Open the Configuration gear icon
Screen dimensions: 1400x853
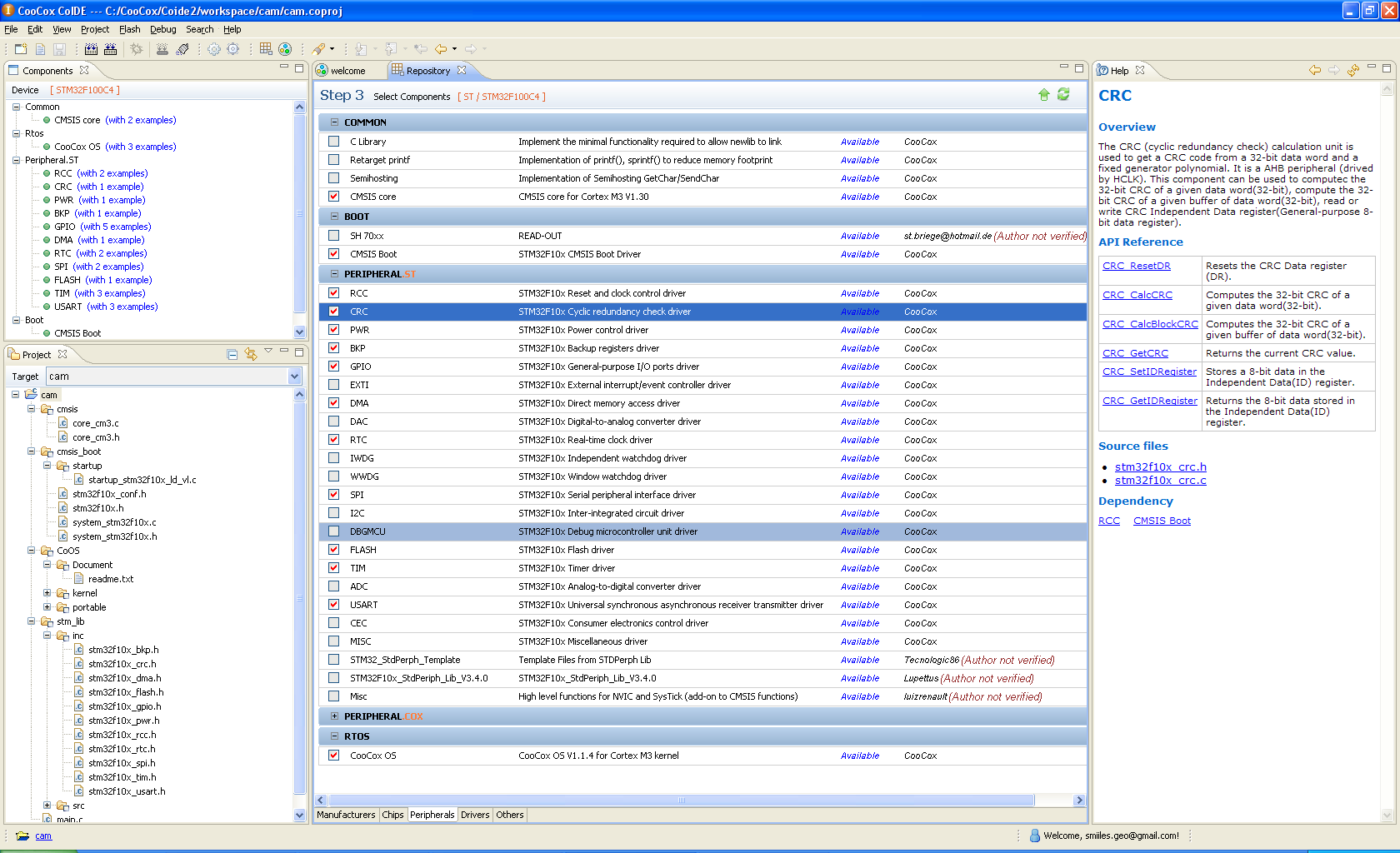(214, 49)
